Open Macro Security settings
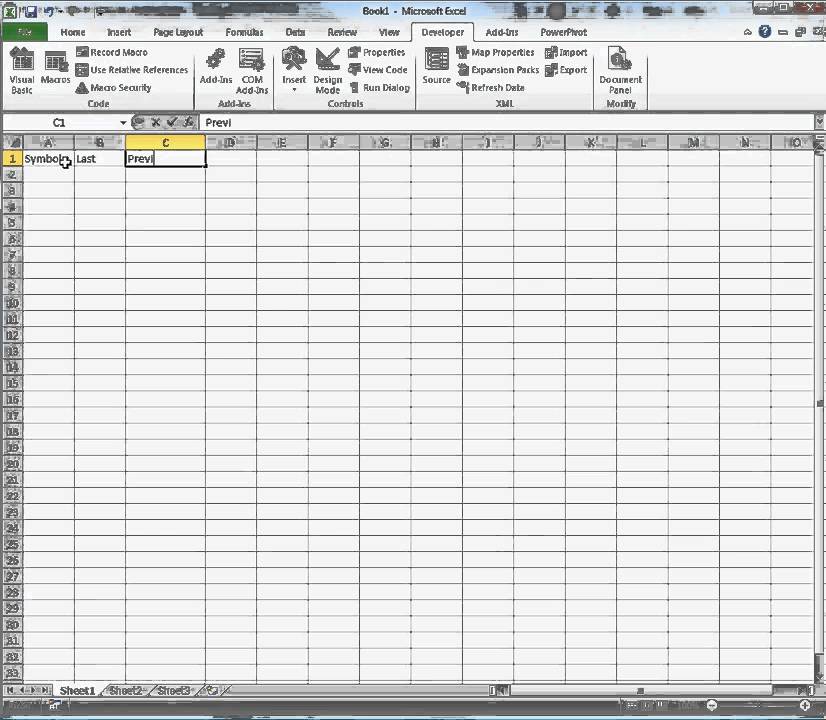This screenshot has width=826, height=720. click(114, 87)
